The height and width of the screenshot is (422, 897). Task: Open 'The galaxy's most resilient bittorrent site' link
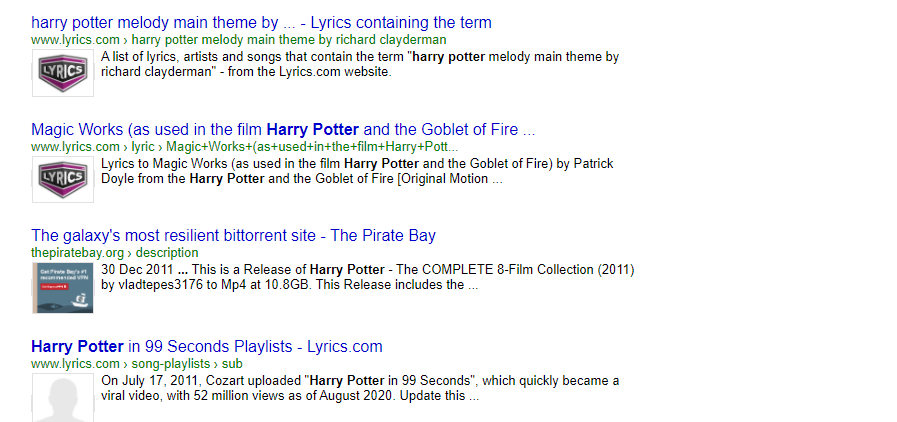pyautogui.click(x=233, y=236)
